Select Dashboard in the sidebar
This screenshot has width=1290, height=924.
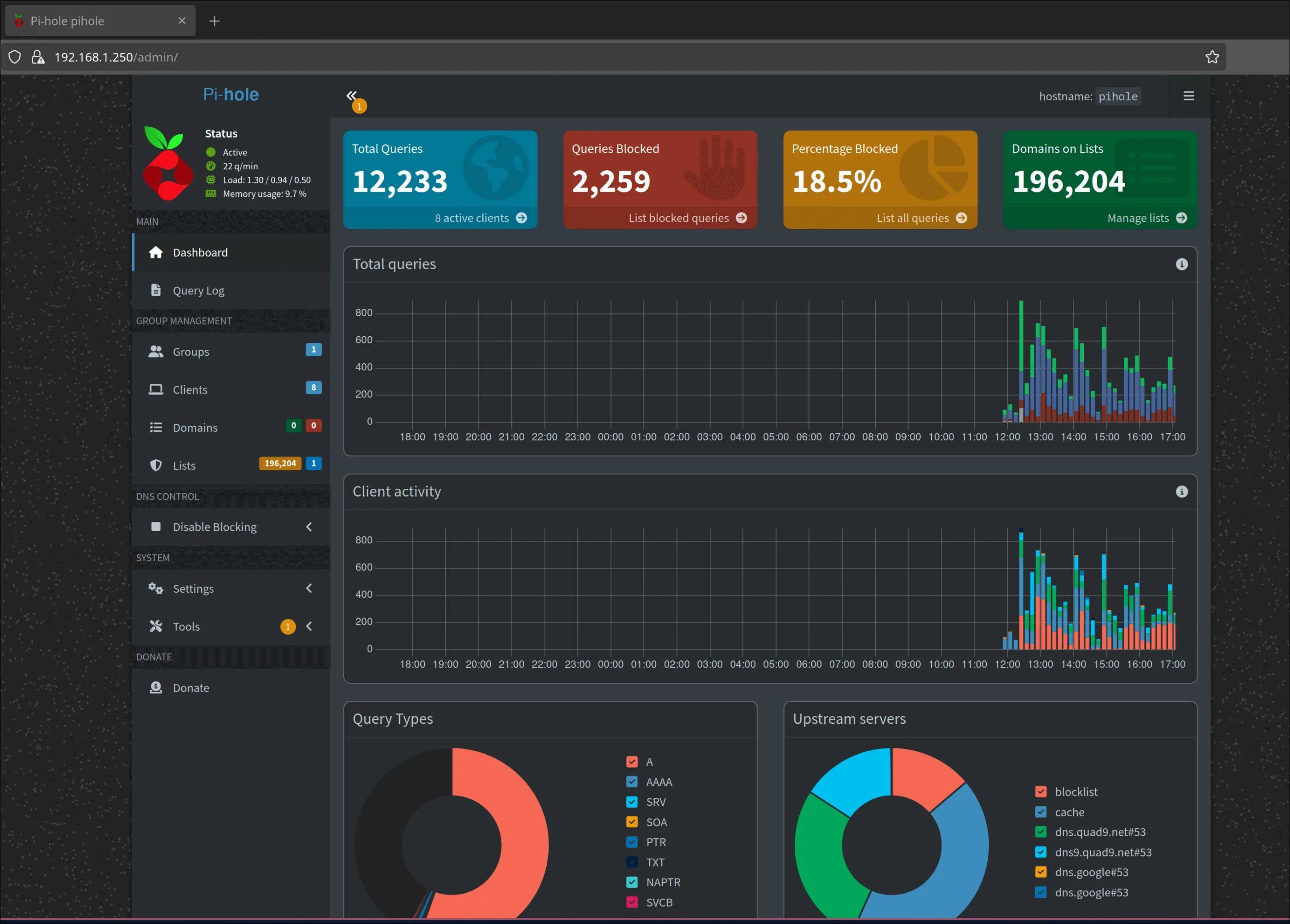tap(199, 252)
